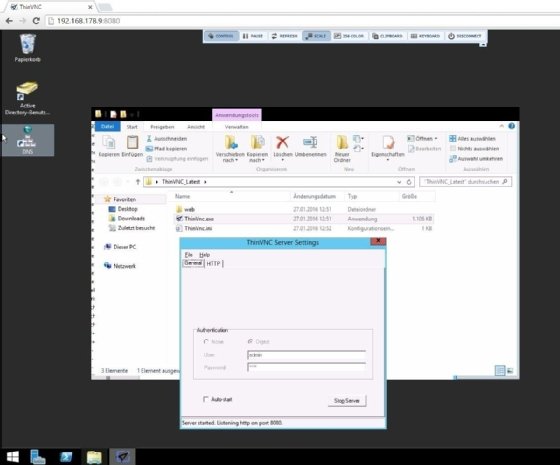Screen dimensions: 560x465
Task: Click the browser address bar
Action: tap(300, 21)
